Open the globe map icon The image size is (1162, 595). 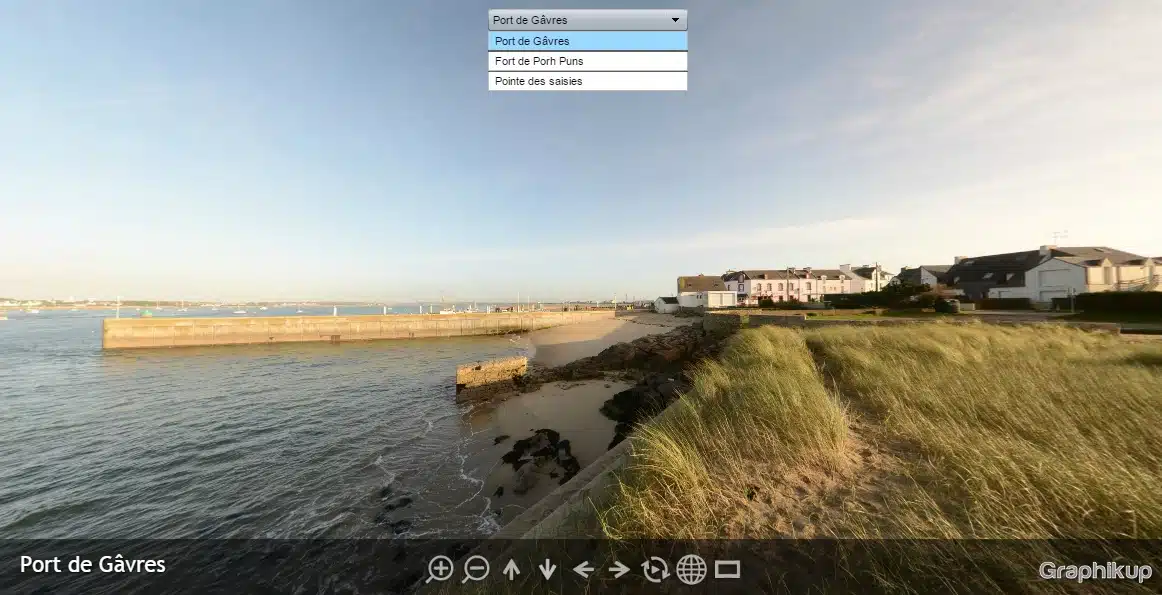pyautogui.click(x=691, y=569)
